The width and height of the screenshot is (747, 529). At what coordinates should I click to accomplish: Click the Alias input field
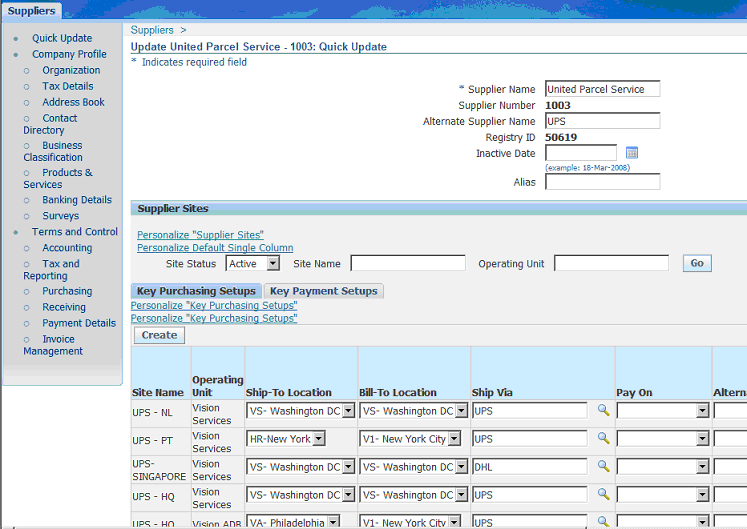[x=602, y=182]
